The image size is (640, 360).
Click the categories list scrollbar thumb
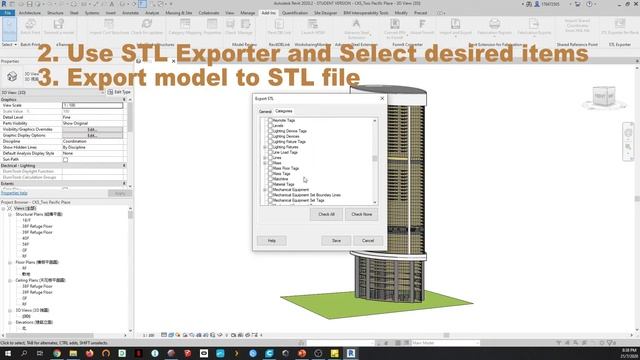375,158
